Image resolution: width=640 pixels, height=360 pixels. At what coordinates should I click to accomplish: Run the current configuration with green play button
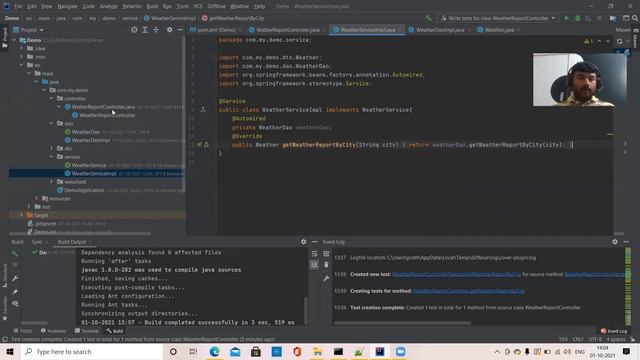point(567,18)
